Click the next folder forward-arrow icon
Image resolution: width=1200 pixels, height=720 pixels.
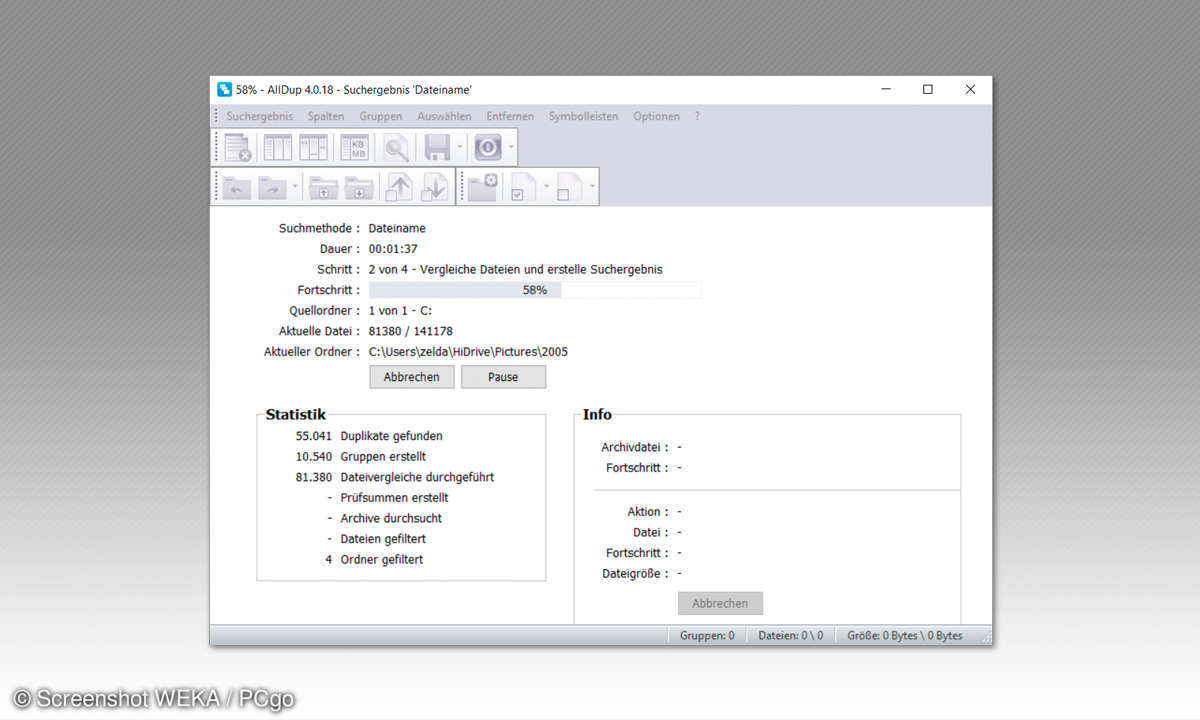273,187
